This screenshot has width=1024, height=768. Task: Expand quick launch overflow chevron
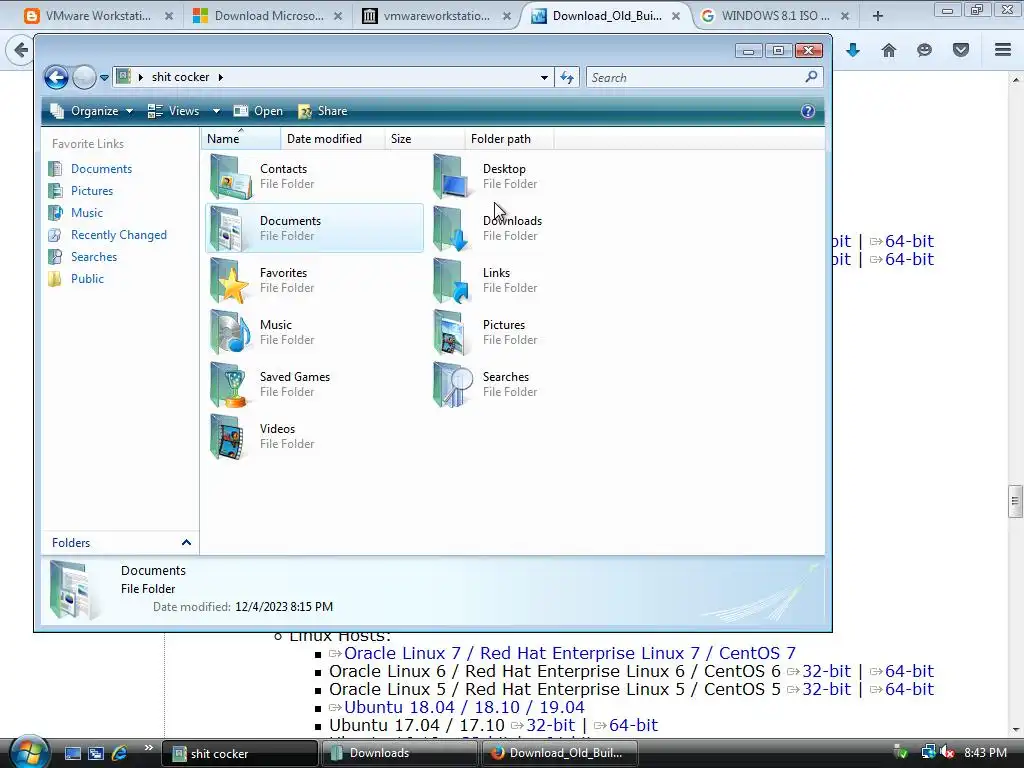pyautogui.click(x=148, y=748)
